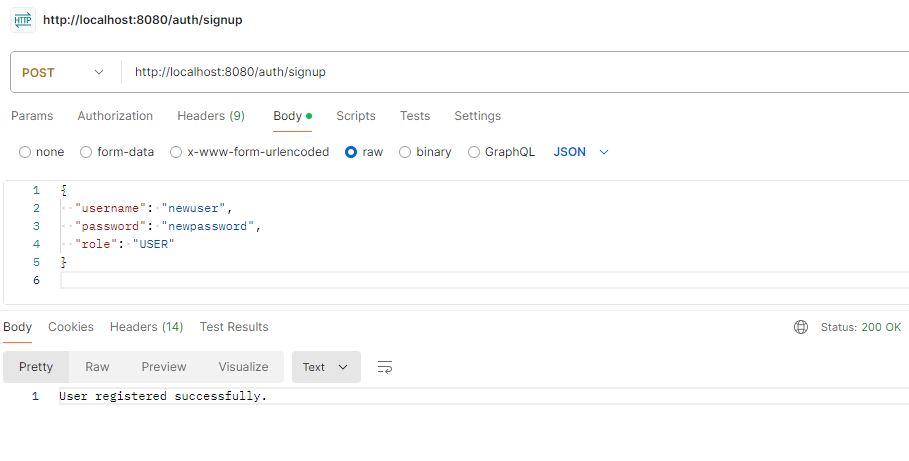
Task: Select the GraphQL body type
Action: pos(474,152)
